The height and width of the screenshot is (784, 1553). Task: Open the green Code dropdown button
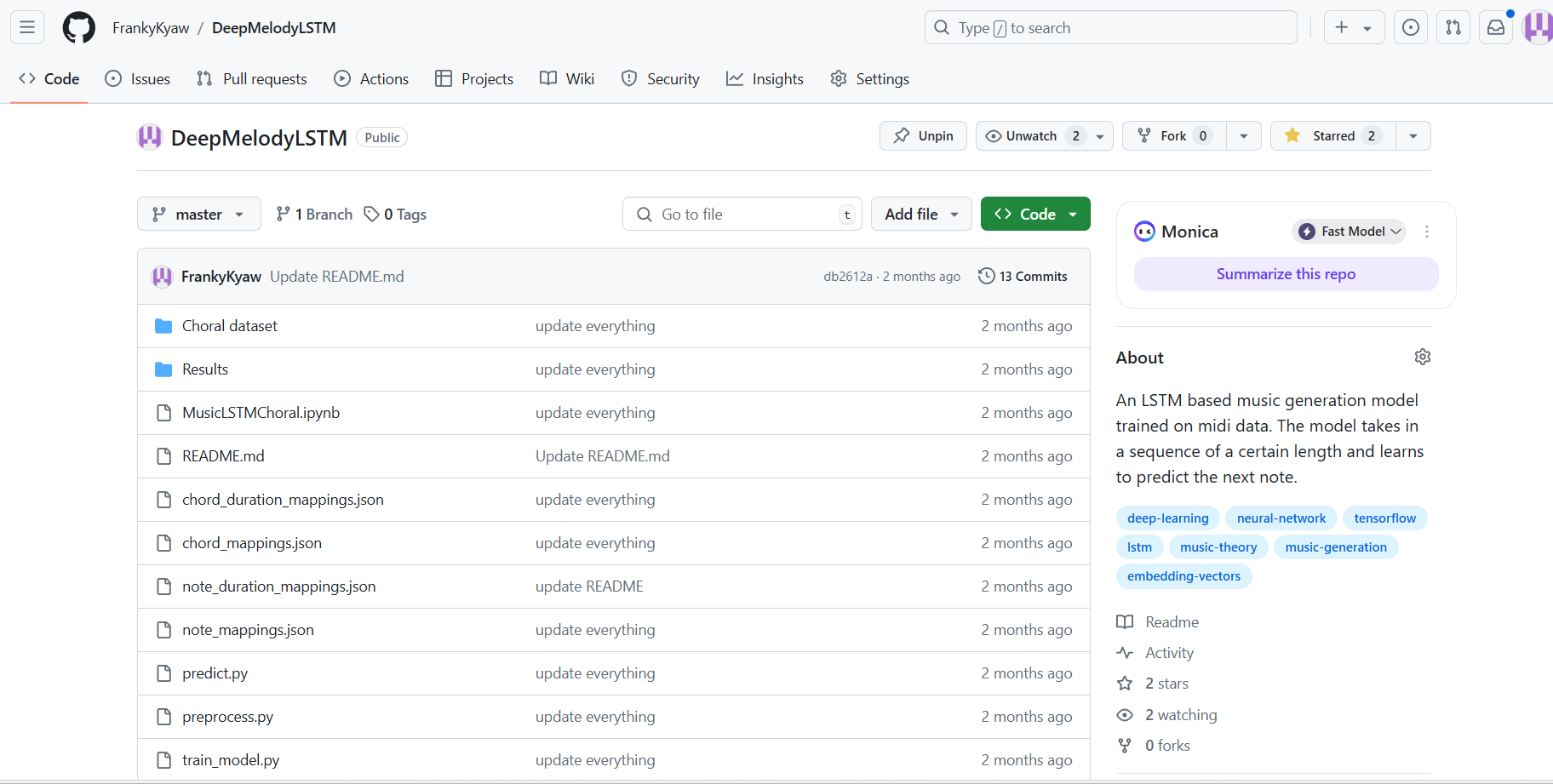1035,214
